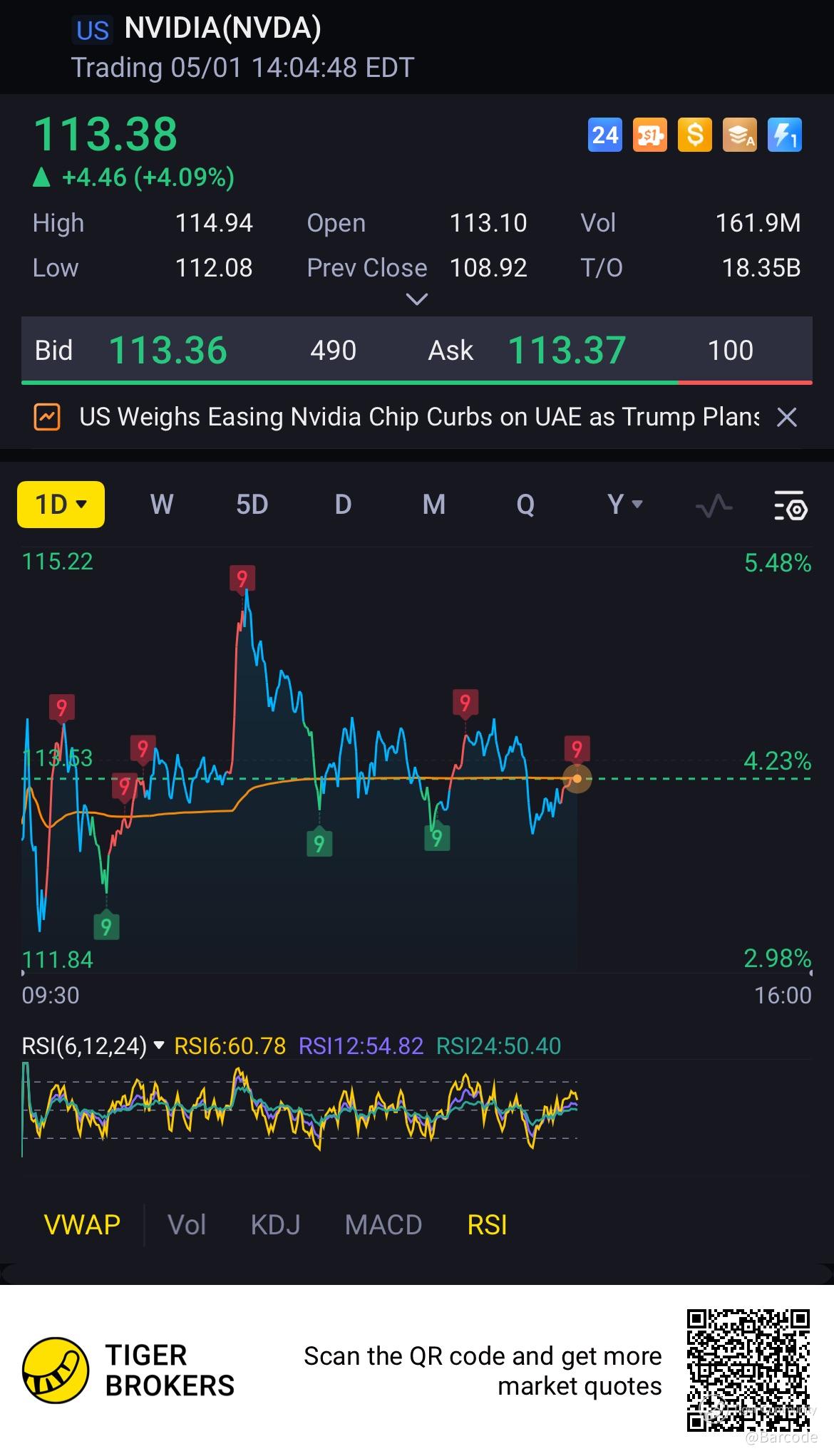Tap the line chart style icon
The width and height of the screenshot is (834, 1456).
[x=714, y=505]
